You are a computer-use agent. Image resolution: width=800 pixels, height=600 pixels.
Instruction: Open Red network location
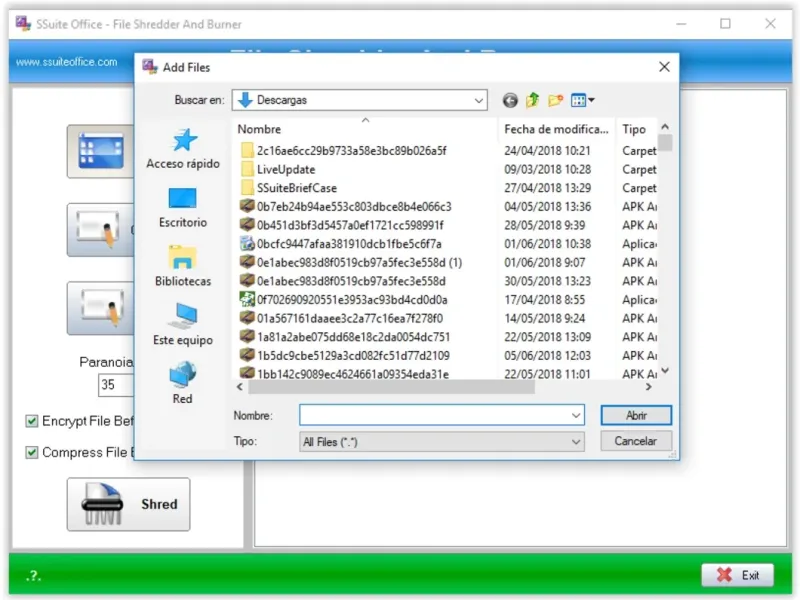click(x=183, y=384)
